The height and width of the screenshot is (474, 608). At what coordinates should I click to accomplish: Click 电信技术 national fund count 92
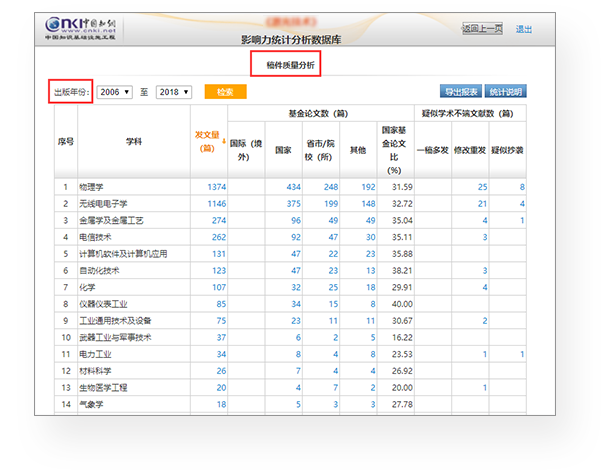click(296, 237)
